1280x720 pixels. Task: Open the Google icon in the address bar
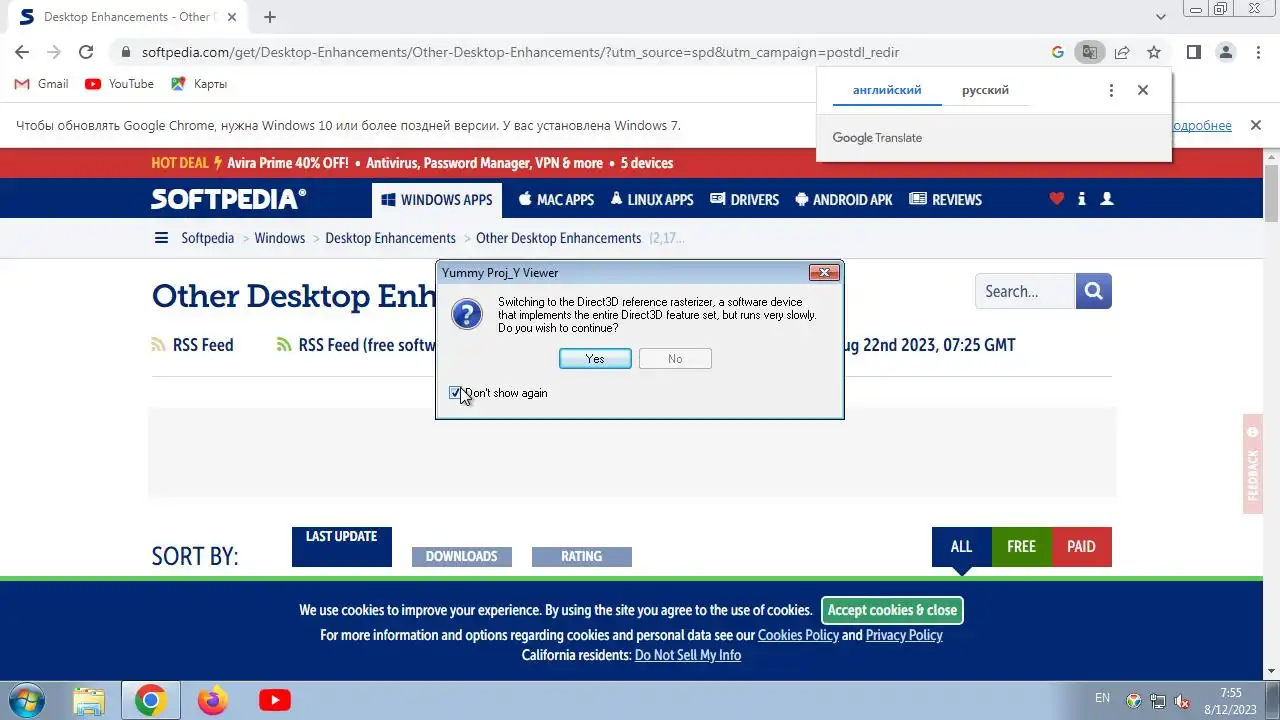pyautogui.click(x=1058, y=52)
